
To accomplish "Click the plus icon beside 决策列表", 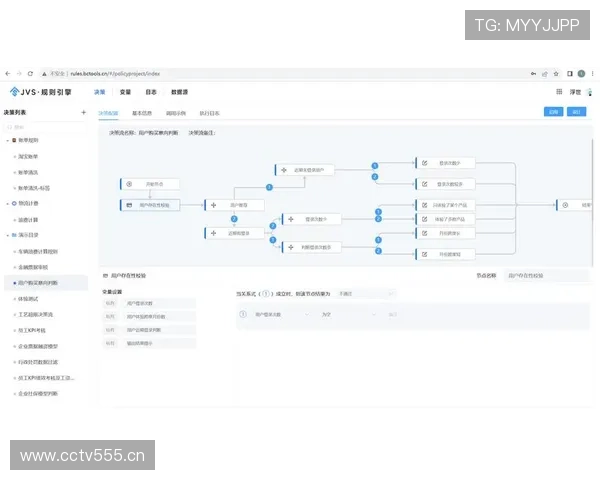I will point(83,113).
